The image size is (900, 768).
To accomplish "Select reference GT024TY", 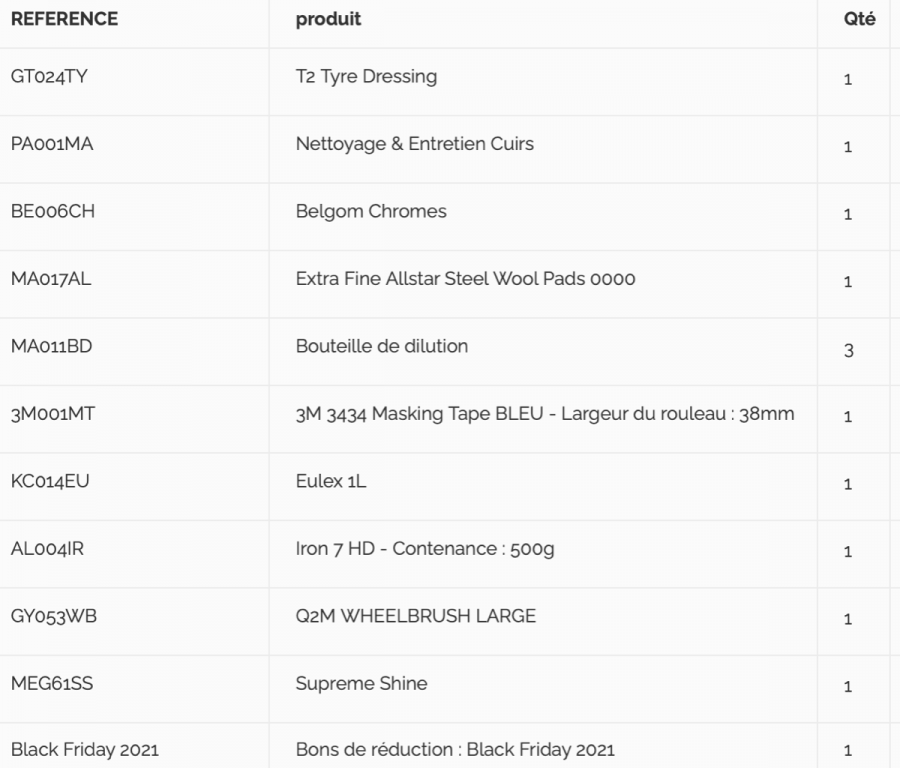I will click(49, 76).
